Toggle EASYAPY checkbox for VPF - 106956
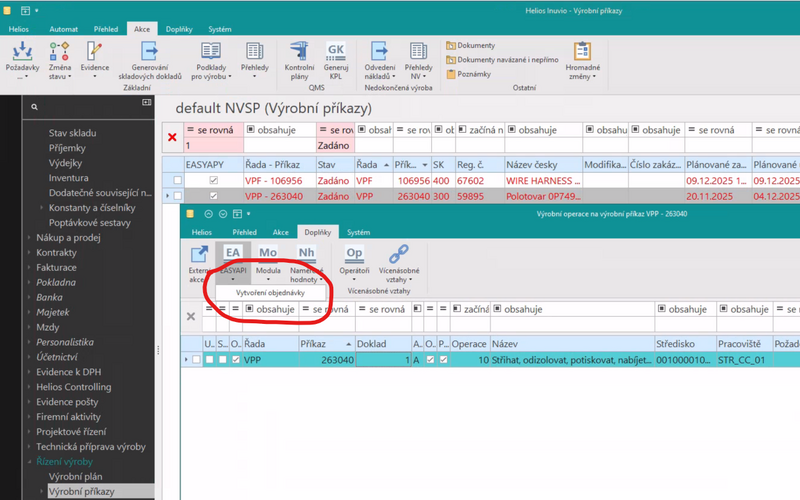The width and height of the screenshot is (800, 500). click(x=212, y=180)
